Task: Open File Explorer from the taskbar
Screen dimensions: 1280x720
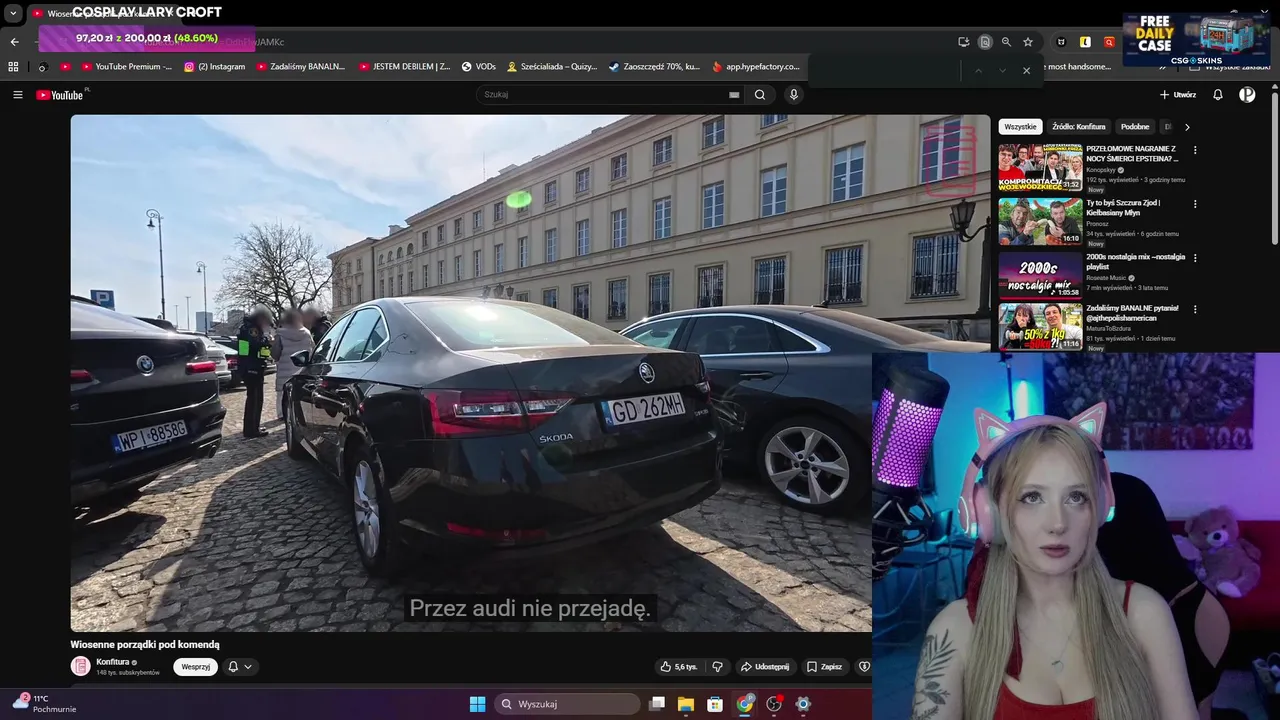Action: 686,704
